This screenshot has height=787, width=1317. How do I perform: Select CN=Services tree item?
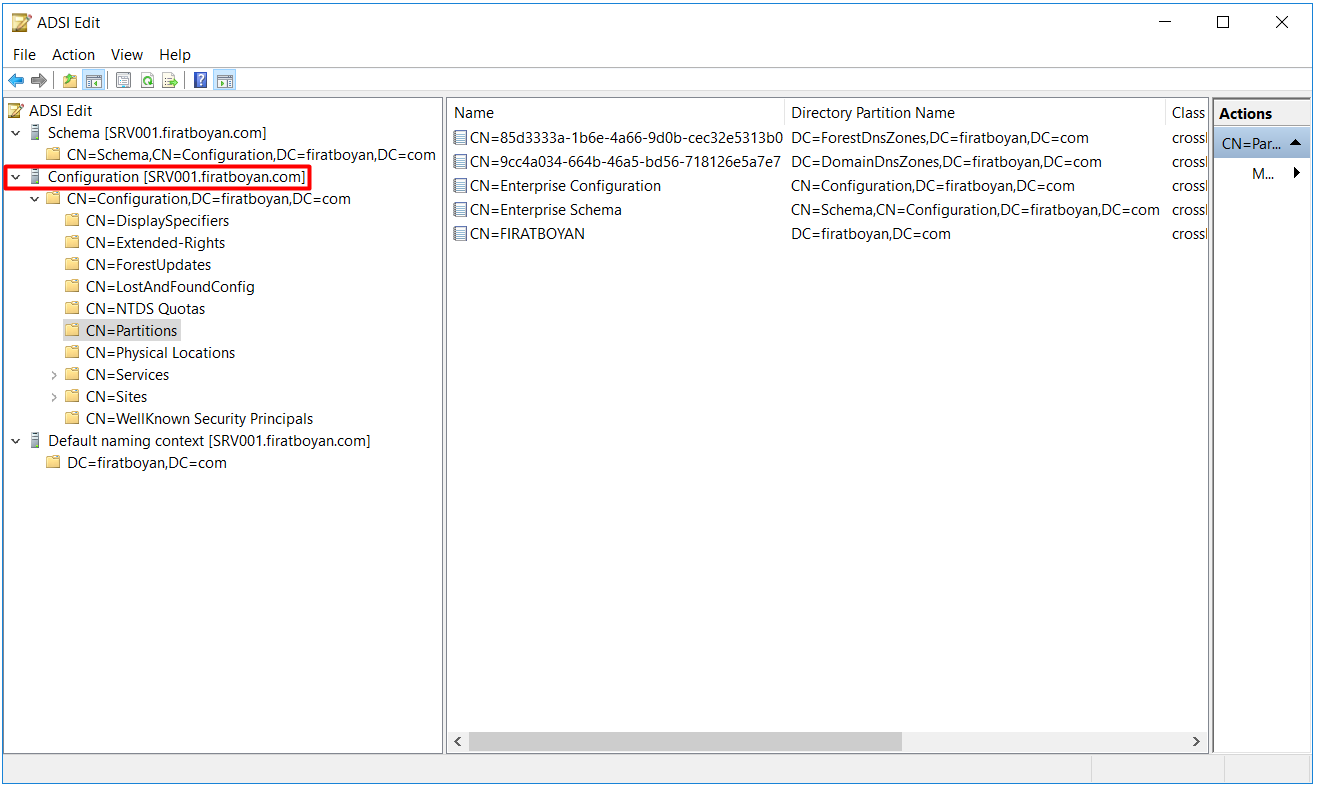point(127,375)
